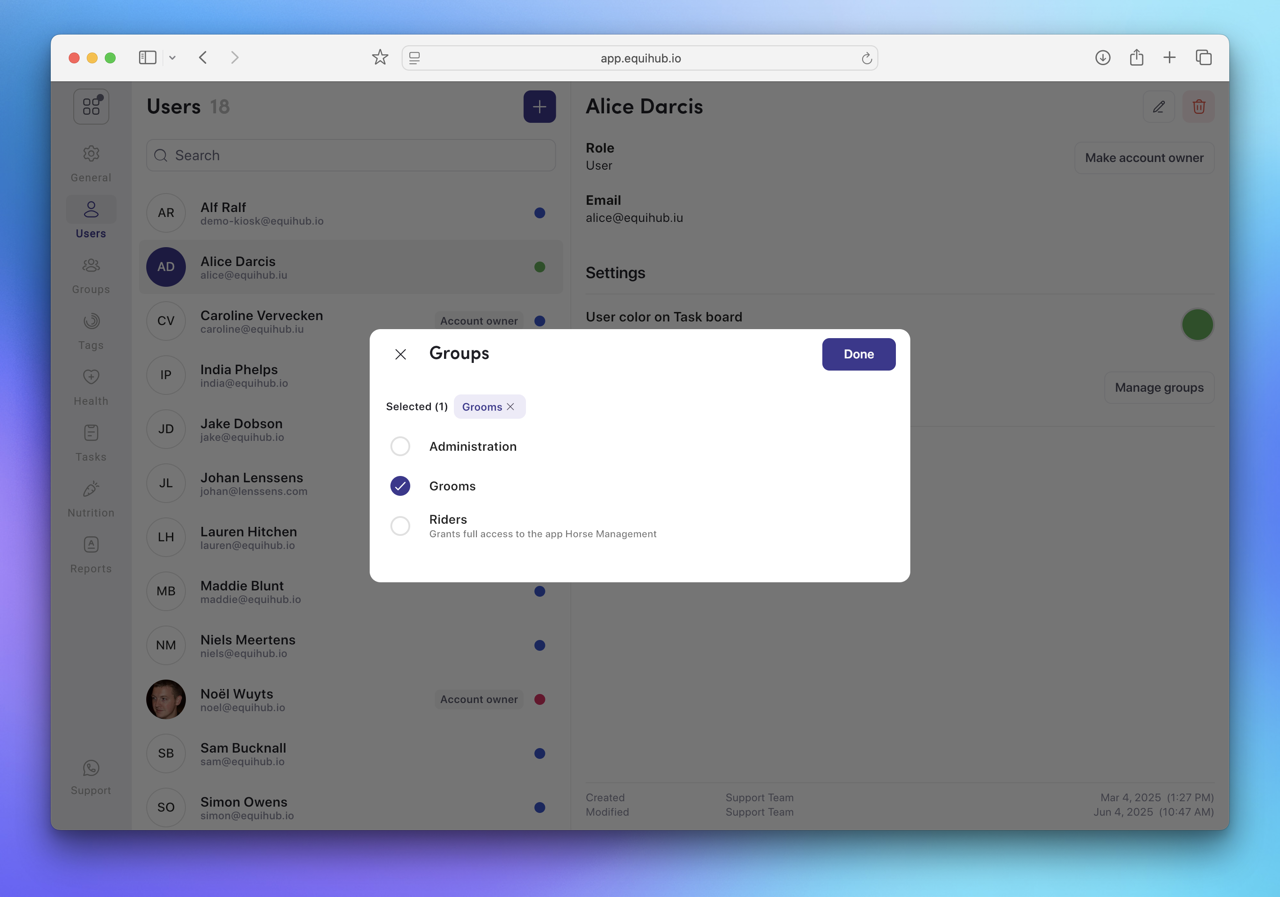The width and height of the screenshot is (1280, 897).
Task: Click the Safari share icon
Action: coord(1136,58)
